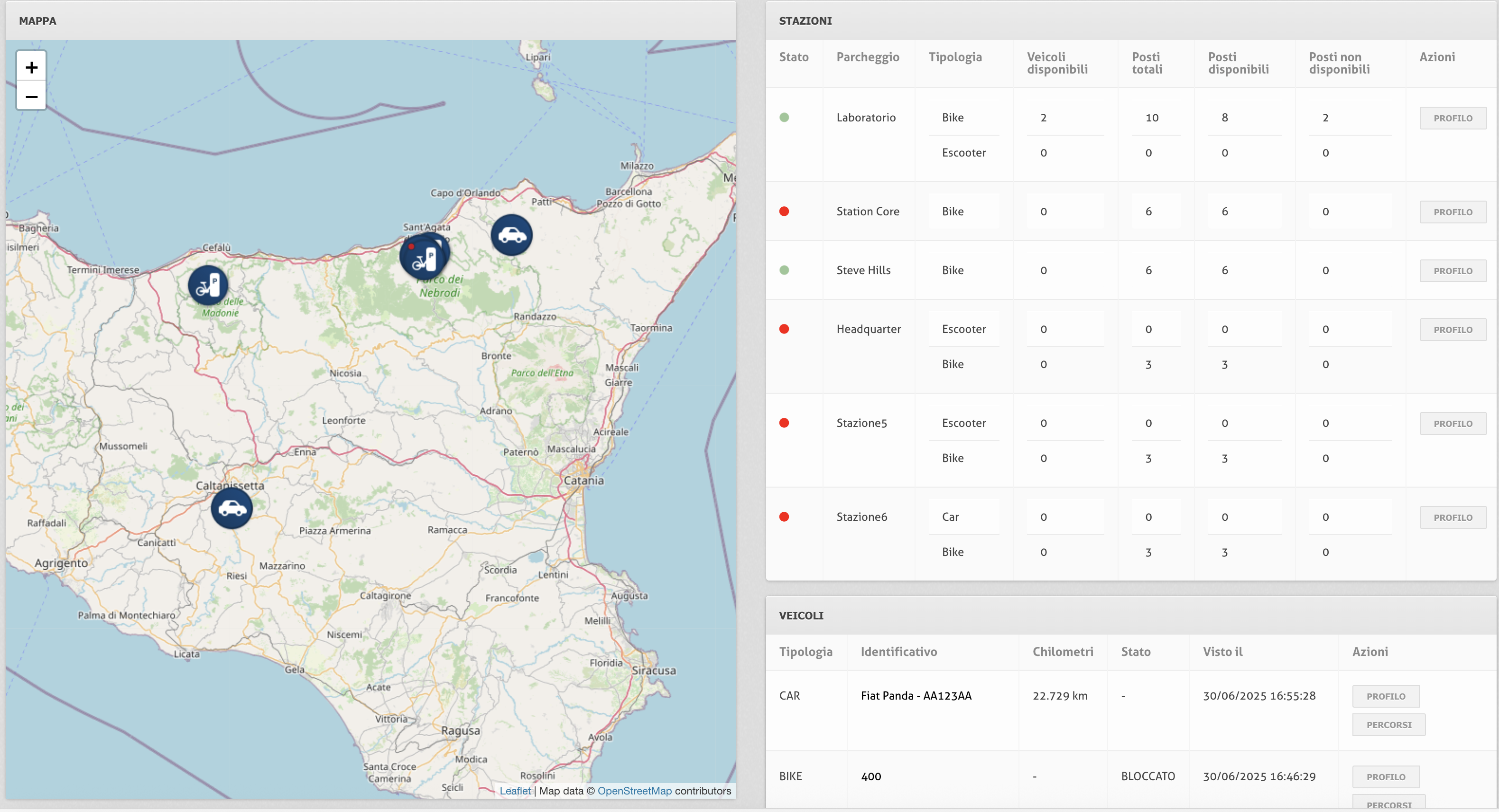
Task: Click the red status dot for Stazione5
Action: [x=784, y=423]
